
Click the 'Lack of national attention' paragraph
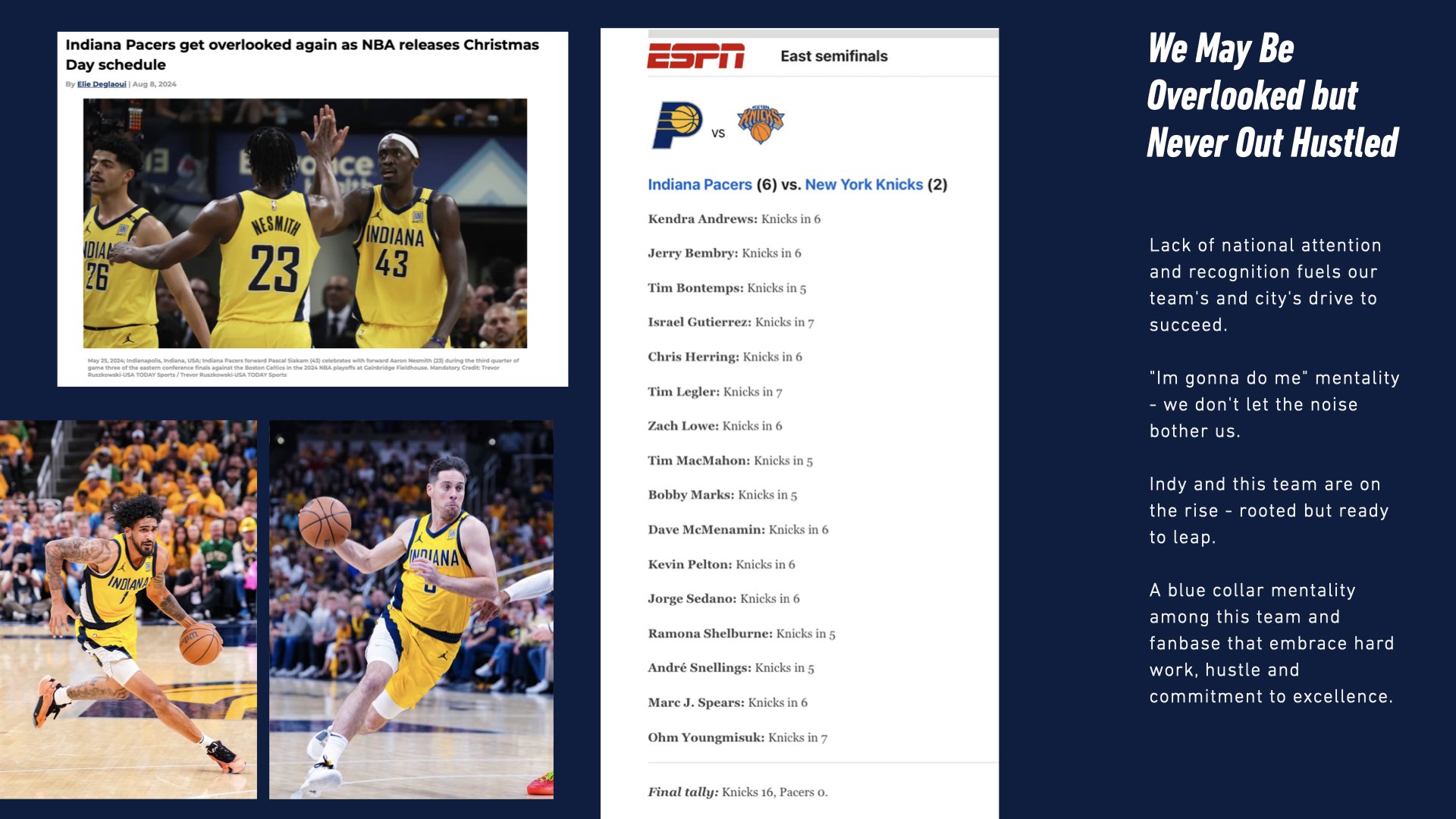tap(1264, 285)
